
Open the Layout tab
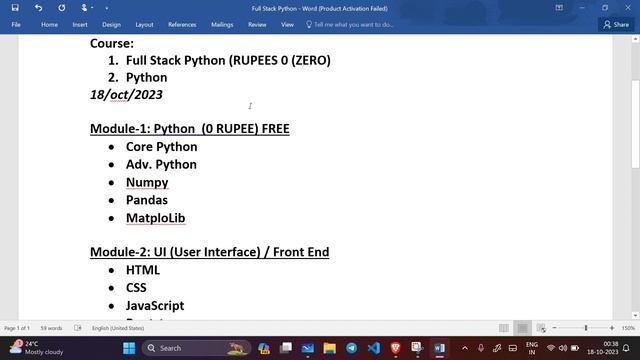[144, 24]
